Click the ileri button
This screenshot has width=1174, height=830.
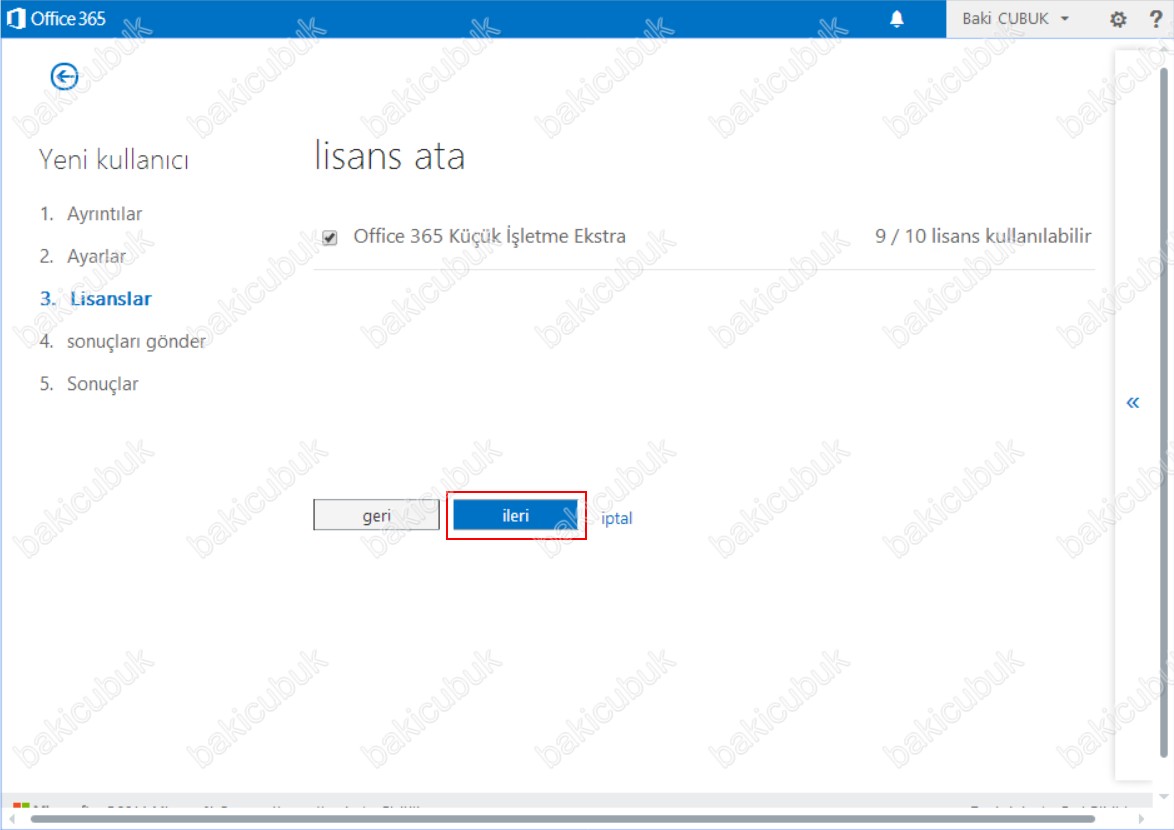tap(516, 515)
